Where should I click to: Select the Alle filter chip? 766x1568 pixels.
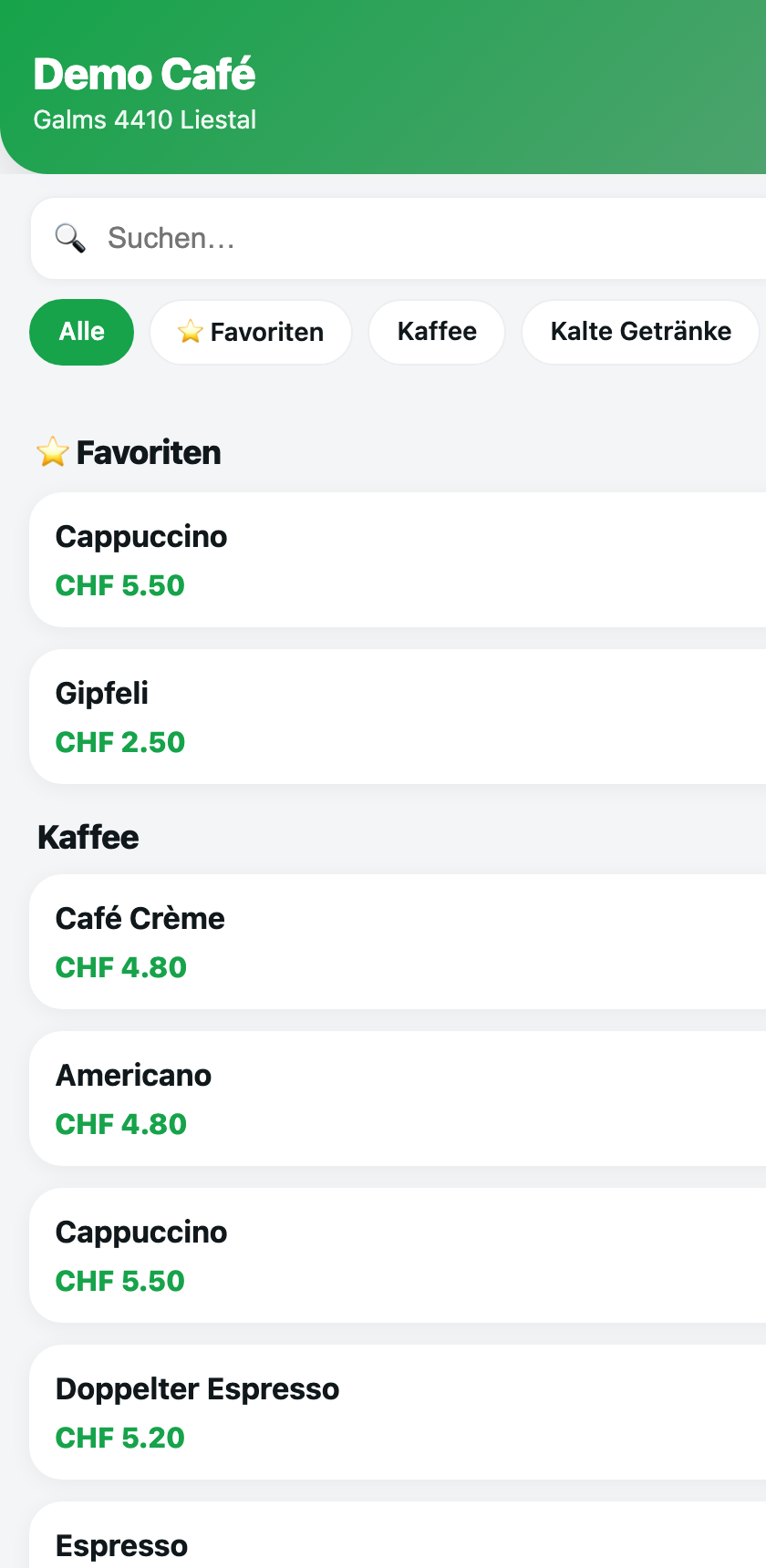tap(82, 332)
